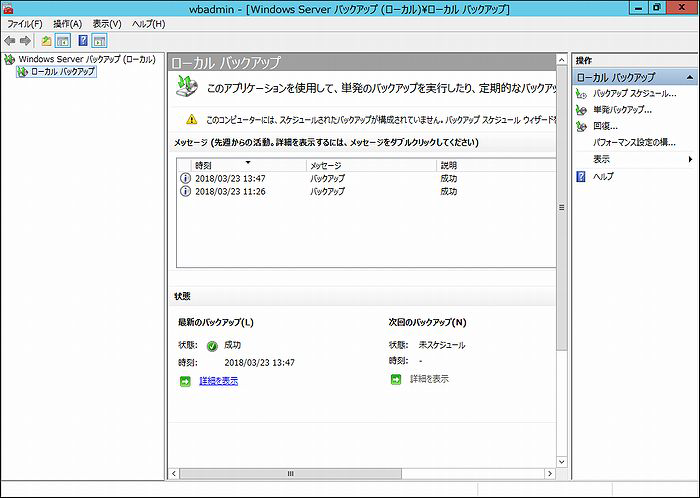Click バックアップ message in 13:47 row
The width and height of the screenshot is (700, 498).
coord(327,178)
